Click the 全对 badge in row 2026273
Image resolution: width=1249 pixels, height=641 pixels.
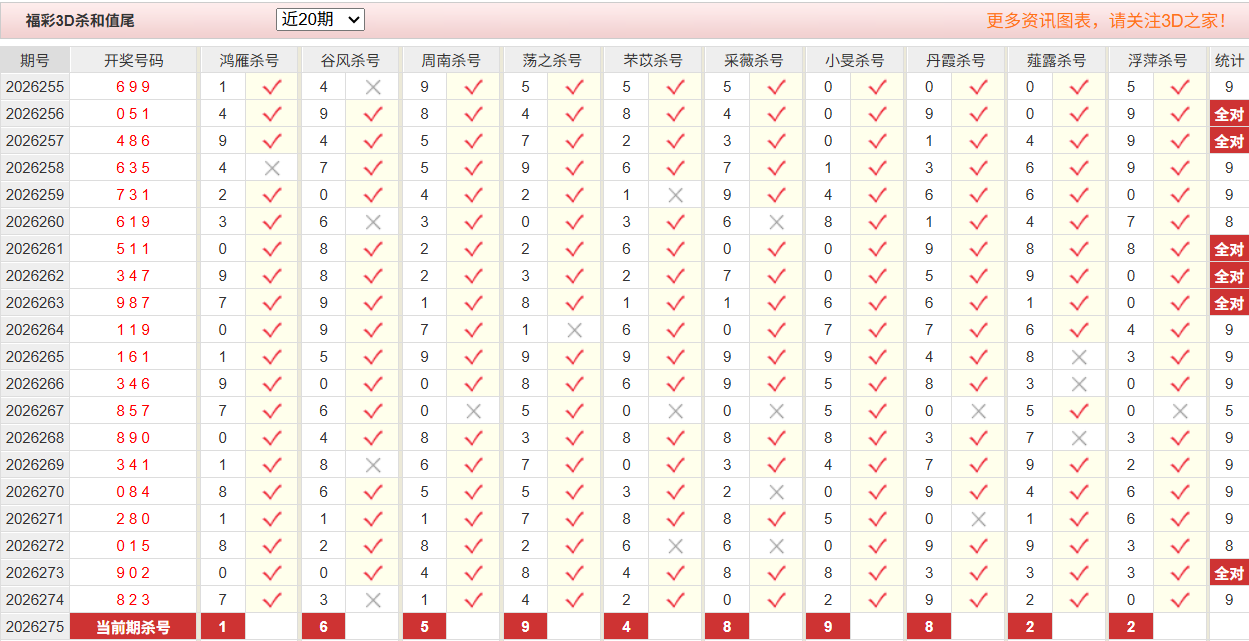click(1229, 573)
